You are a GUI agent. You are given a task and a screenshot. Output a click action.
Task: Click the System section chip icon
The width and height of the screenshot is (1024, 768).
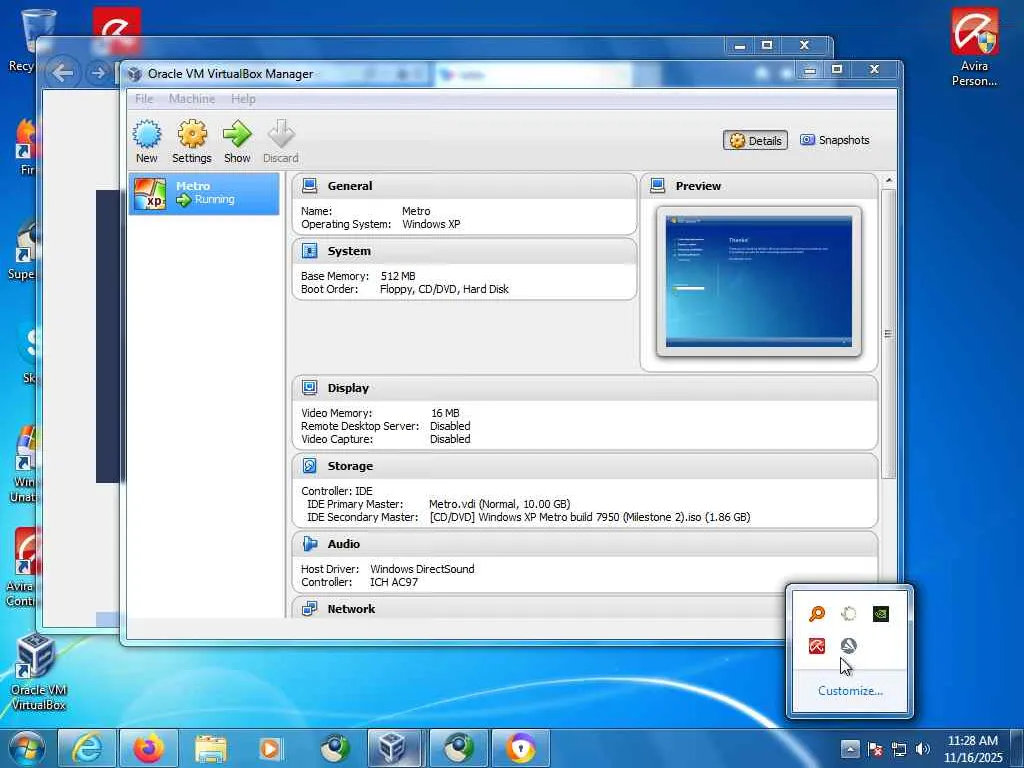[x=310, y=251]
